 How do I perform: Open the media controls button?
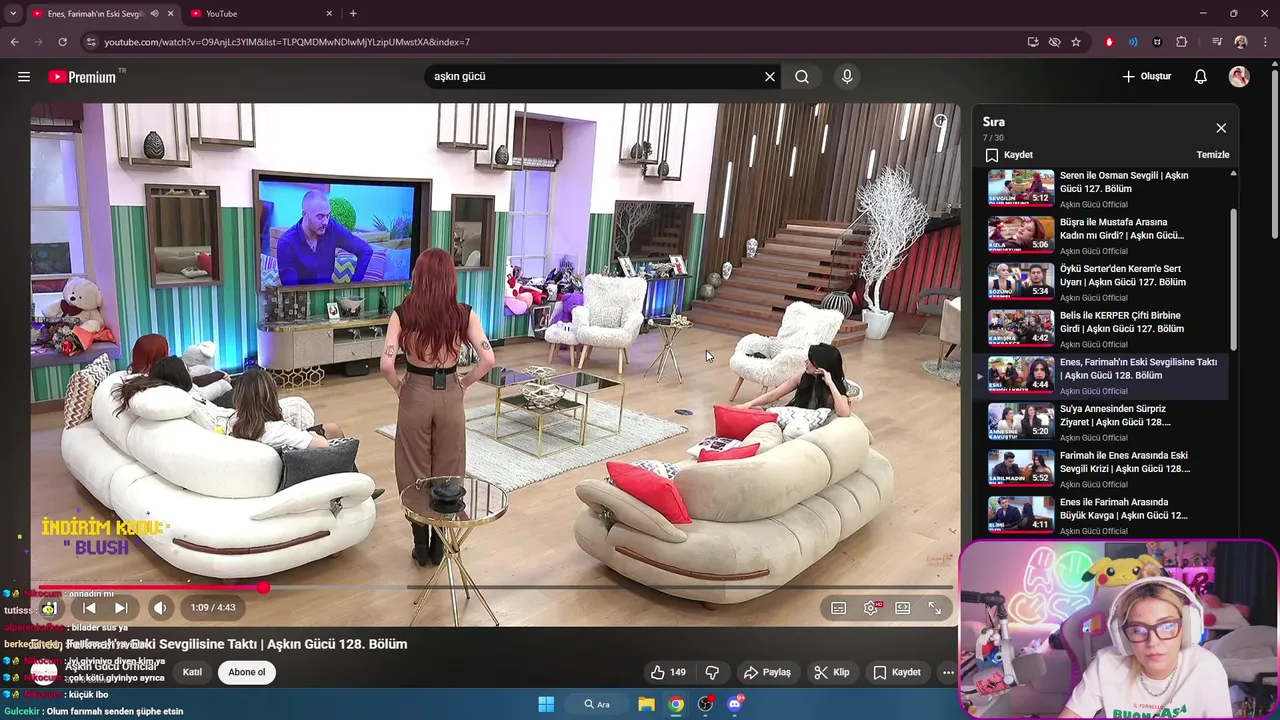(1217, 42)
